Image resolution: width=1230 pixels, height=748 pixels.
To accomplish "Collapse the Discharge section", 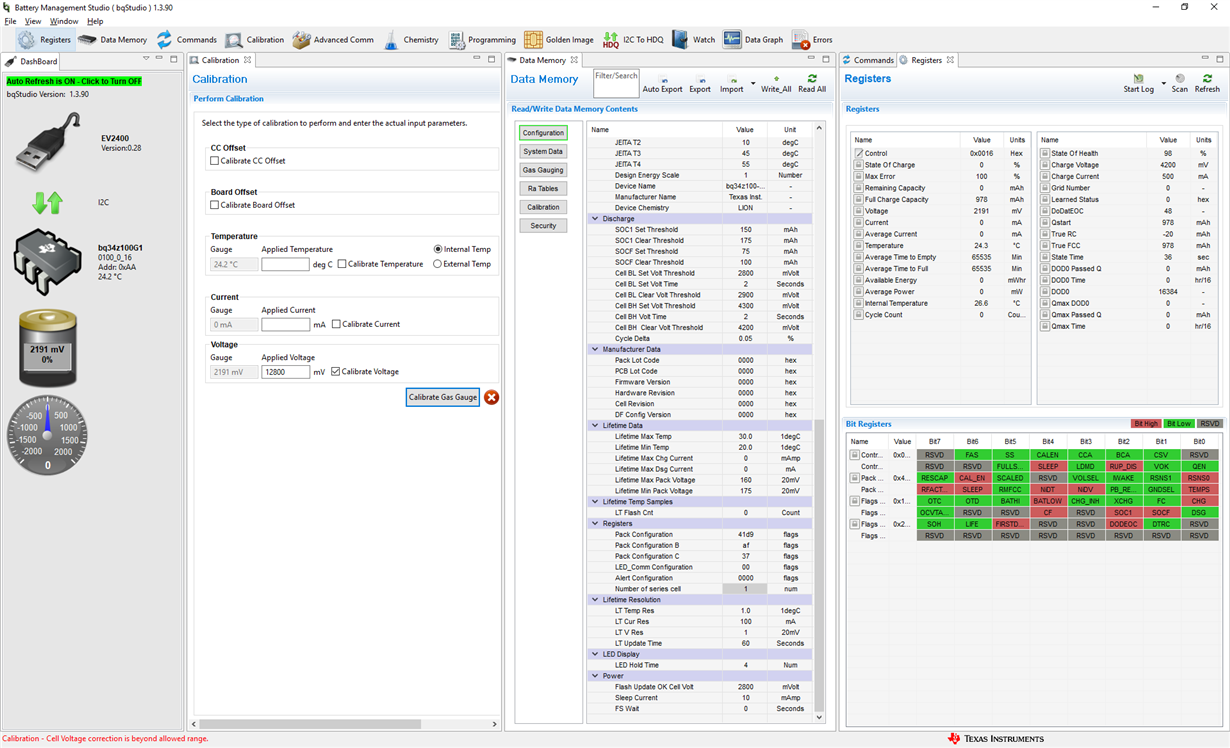I will (595, 219).
